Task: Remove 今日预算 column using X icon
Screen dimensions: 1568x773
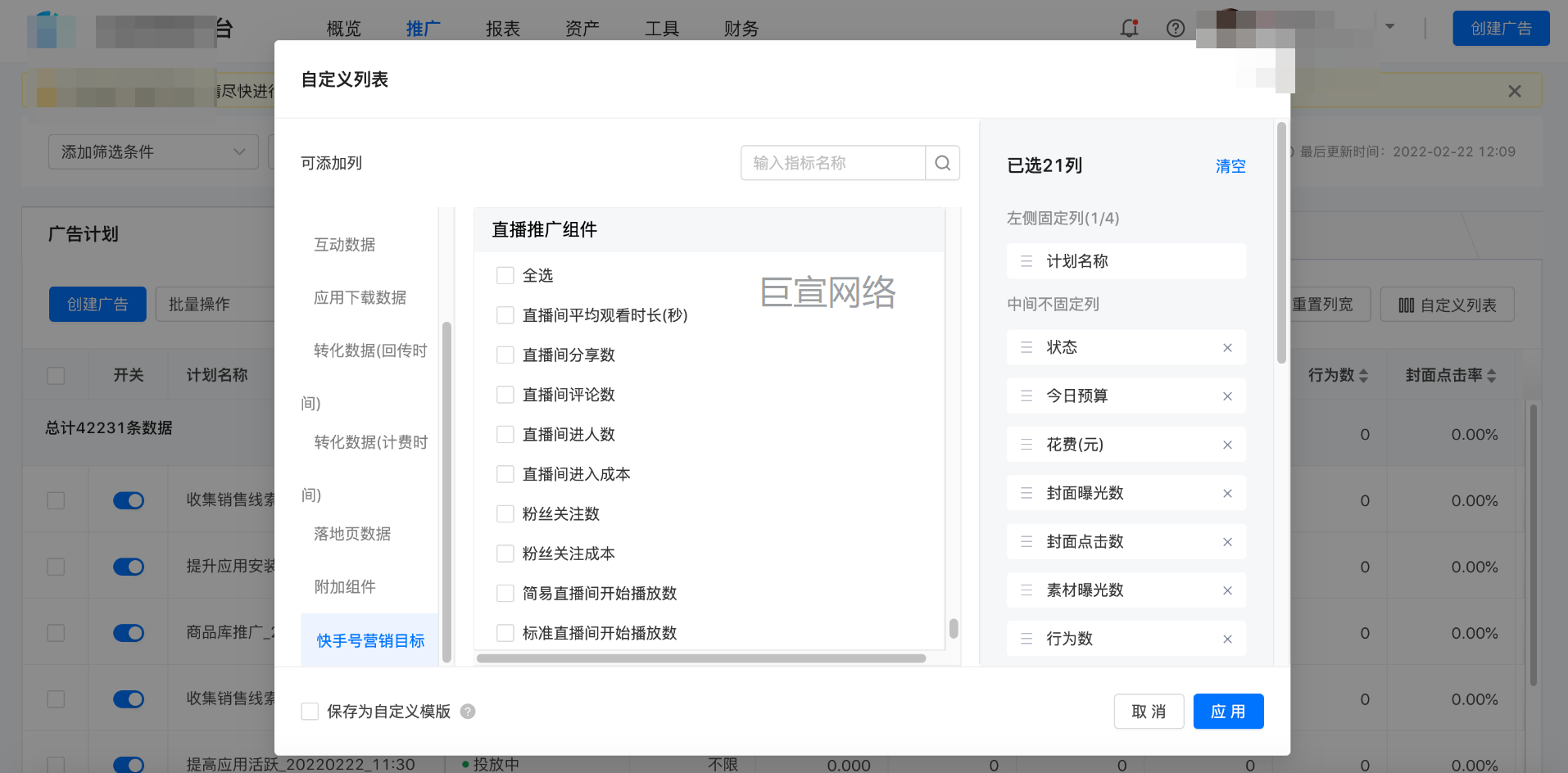Action: [x=1227, y=396]
